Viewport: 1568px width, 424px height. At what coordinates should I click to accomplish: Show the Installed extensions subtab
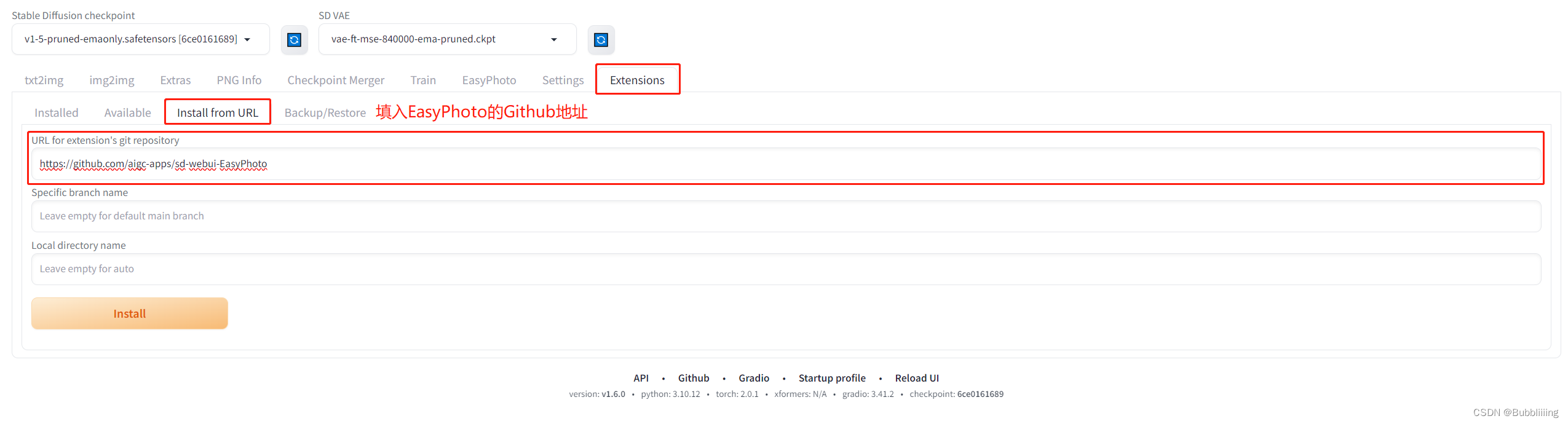tap(56, 112)
